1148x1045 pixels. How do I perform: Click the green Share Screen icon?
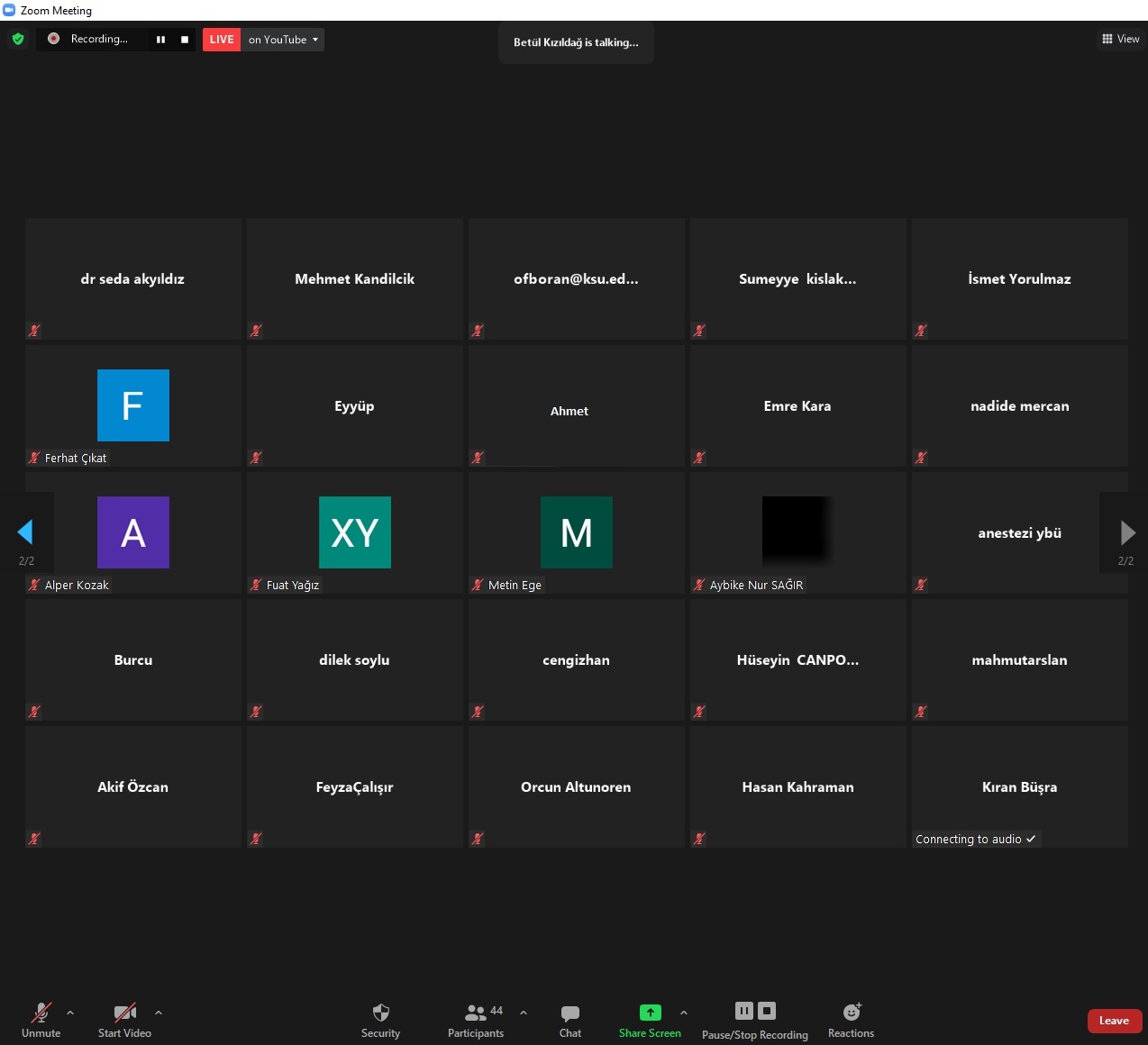(x=650, y=1013)
